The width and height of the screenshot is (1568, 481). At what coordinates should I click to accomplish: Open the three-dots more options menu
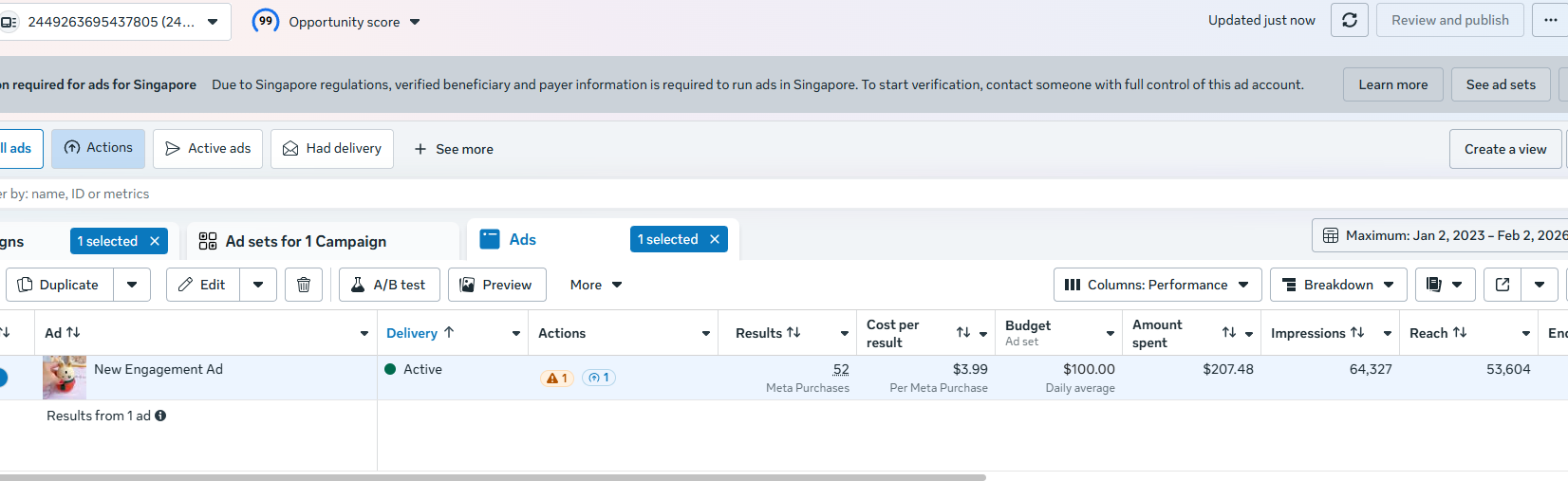(1550, 20)
